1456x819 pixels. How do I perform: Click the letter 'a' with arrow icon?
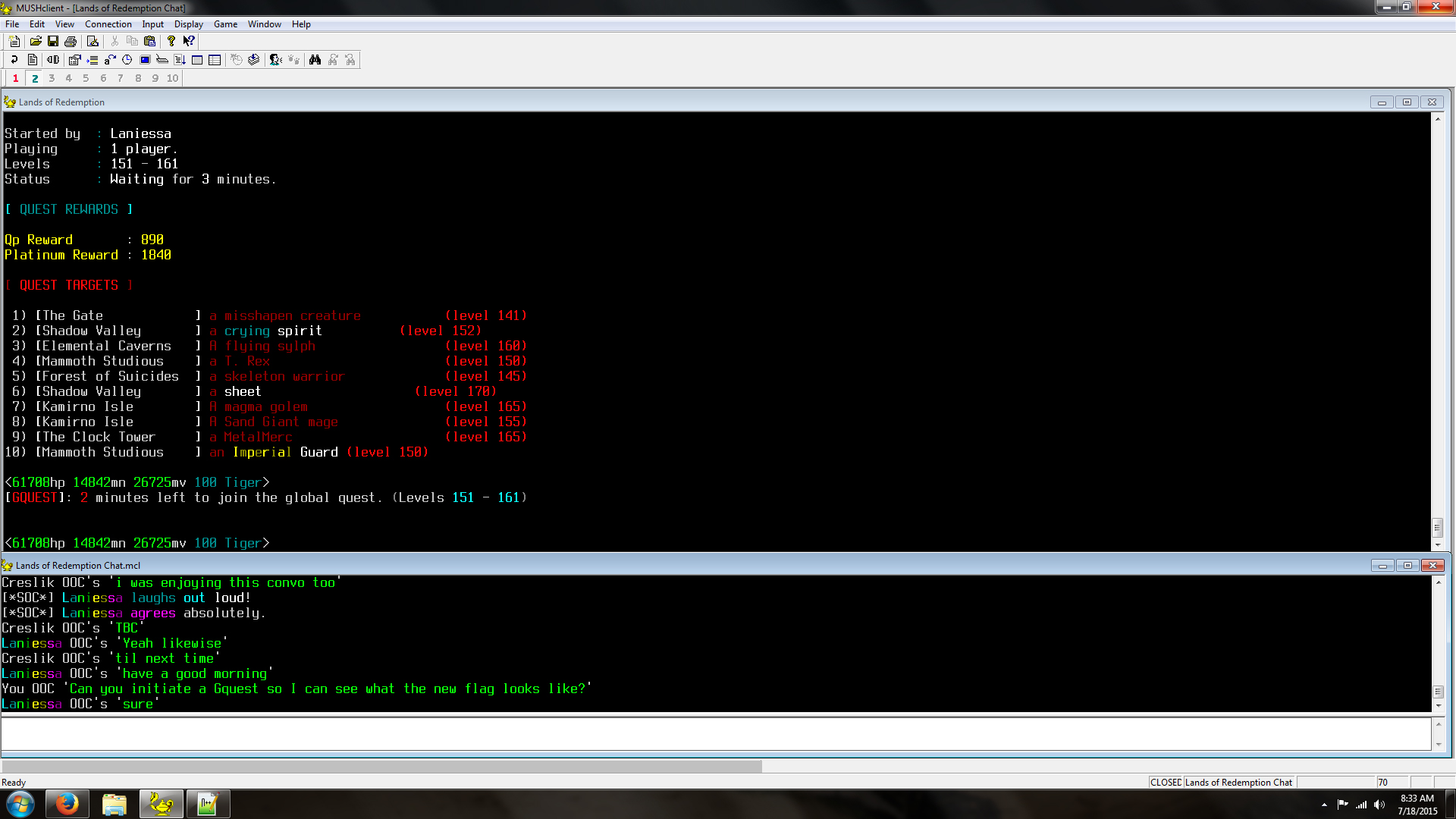click(x=110, y=60)
